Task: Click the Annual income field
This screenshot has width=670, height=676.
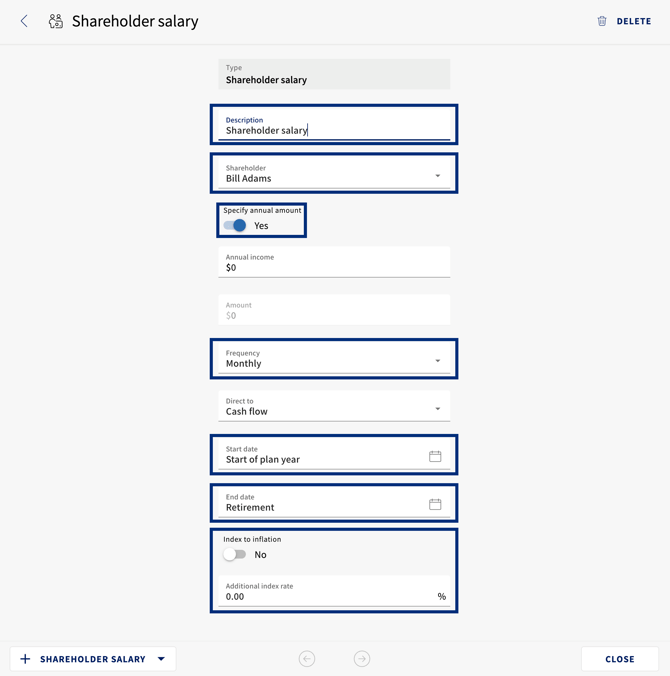Action: tap(334, 262)
